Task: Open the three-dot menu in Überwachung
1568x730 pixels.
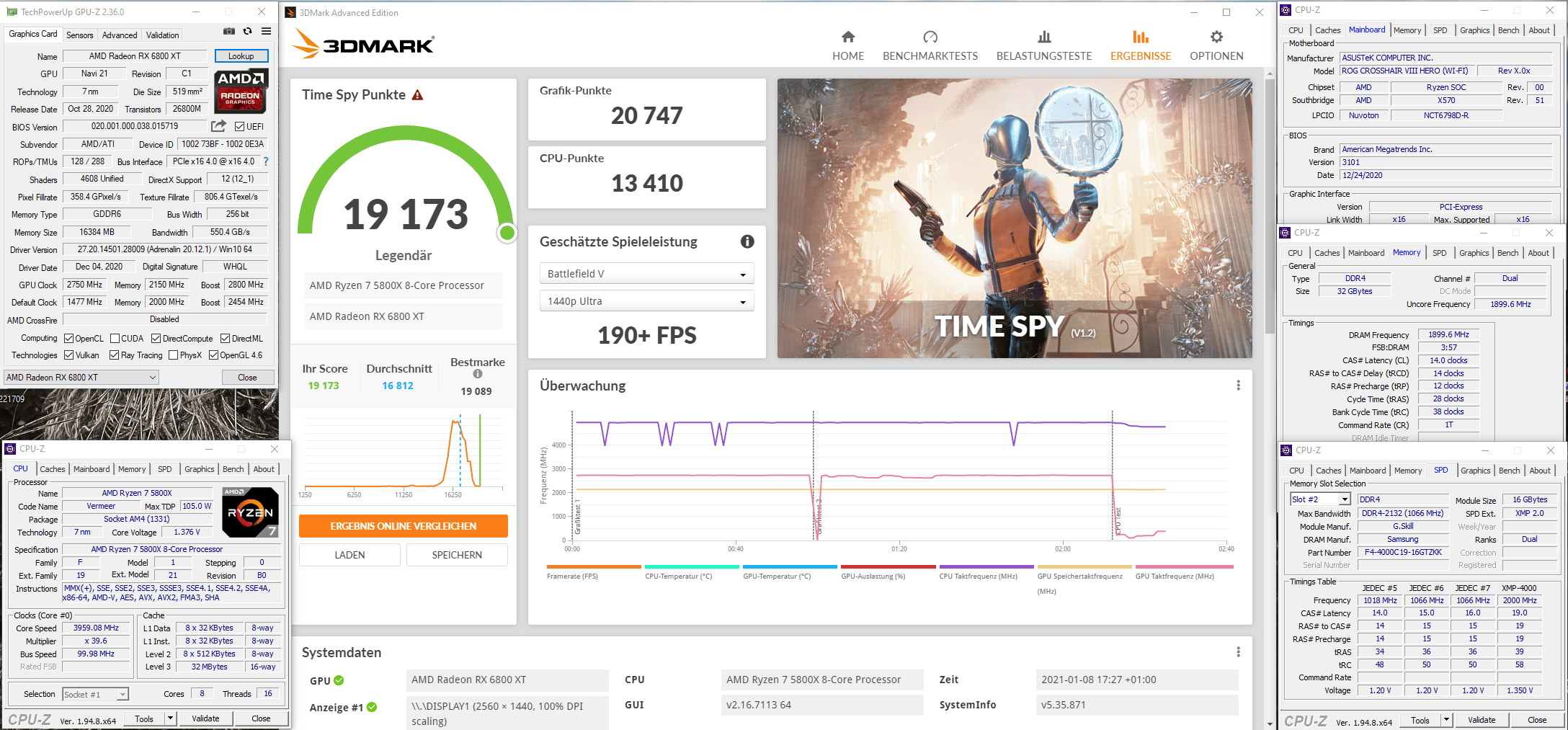Action: [1238, 386]
